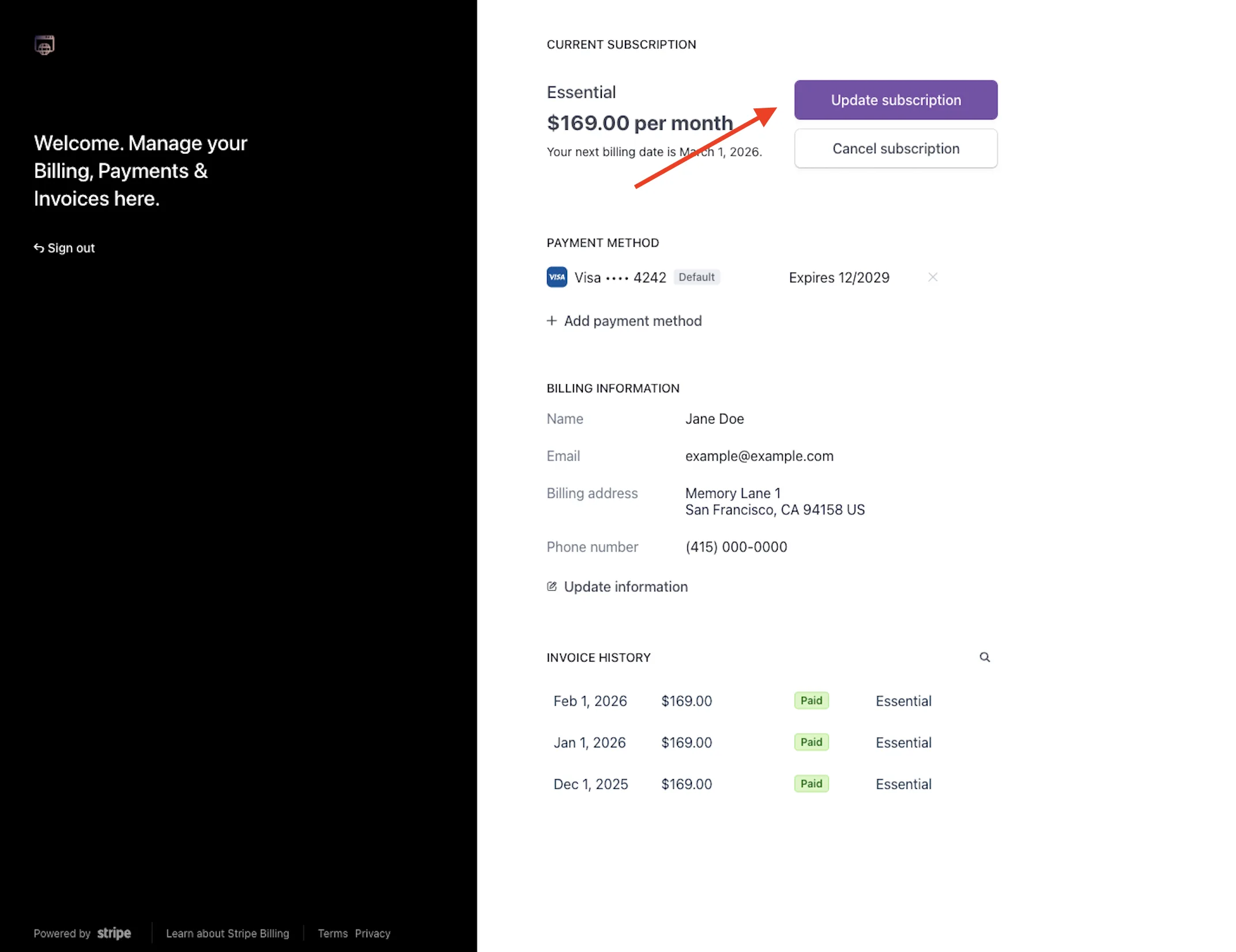Image resolution: width=1236 pixels, height=952 pixels.
Task: Open the Dec 1, 2025 invoice
Action: point(590,784)
